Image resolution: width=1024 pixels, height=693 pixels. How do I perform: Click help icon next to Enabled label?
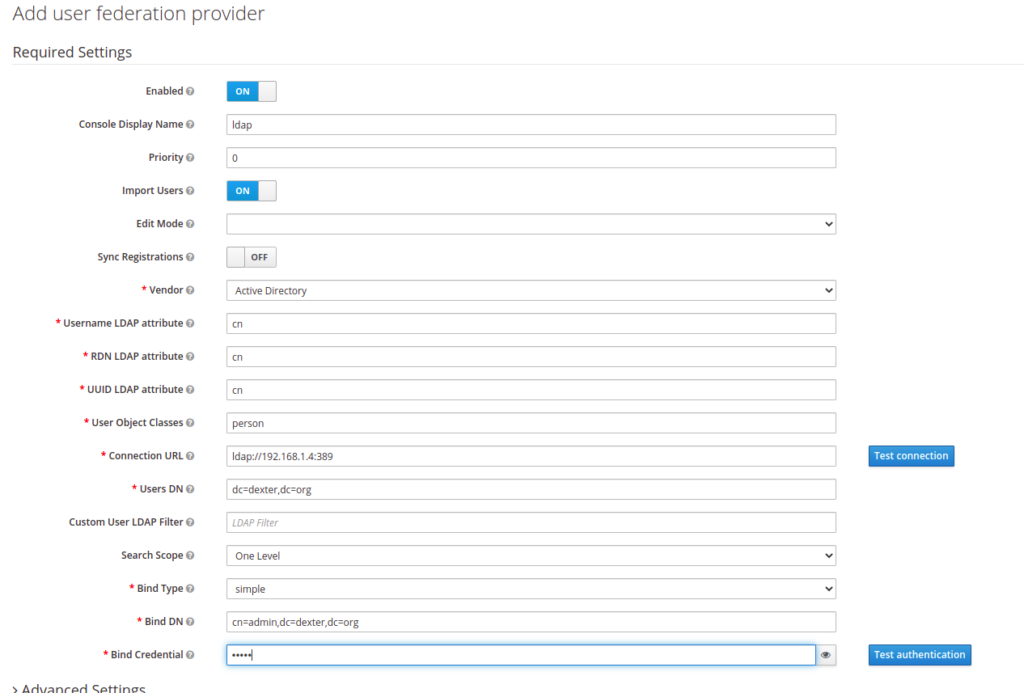click(x=190, y=91)
